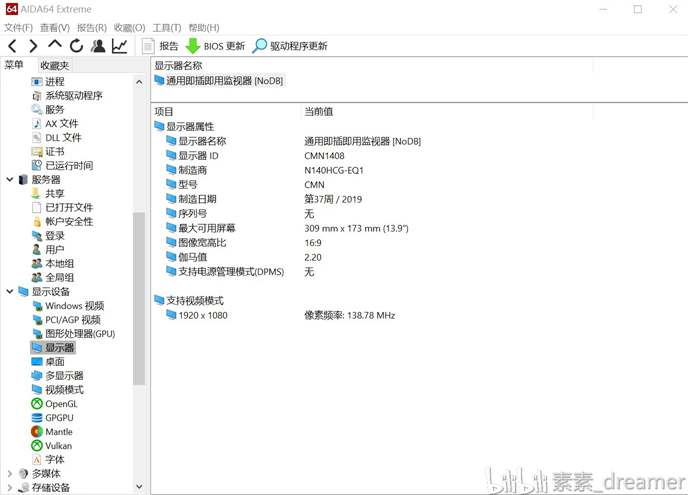Collapse the 显示设备 tree node

tap(10, 291)
